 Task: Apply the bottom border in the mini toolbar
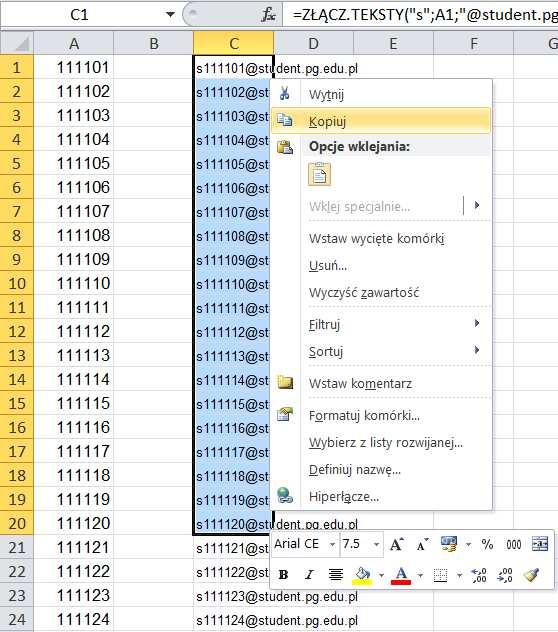440,575
